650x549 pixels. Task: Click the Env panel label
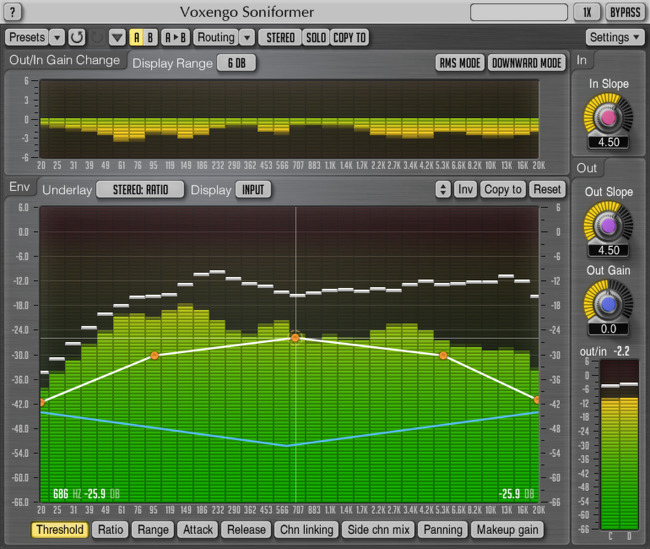19,187
